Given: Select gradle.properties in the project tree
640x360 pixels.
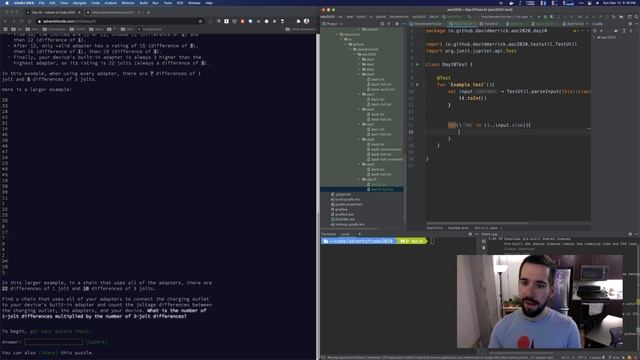Looking at the screenshot, I should [x=347, y=204].
